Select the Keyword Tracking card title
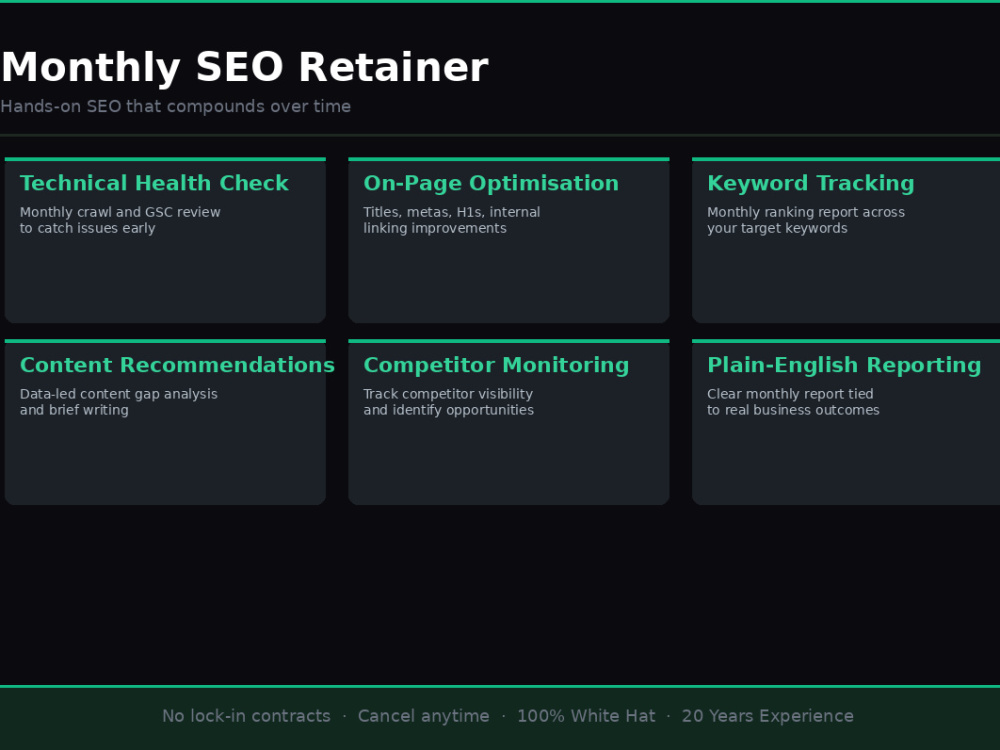This screenshot has height=750, width=1000. click(x=811, y=184)
